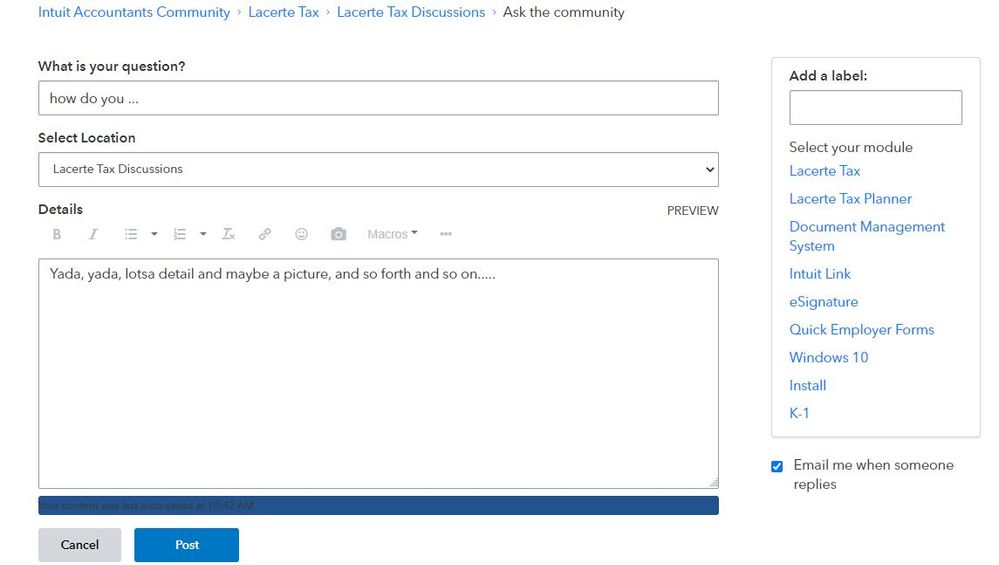The image size is (999, 565).
Task: Open the emoji picker
Action: click(301, 234)
